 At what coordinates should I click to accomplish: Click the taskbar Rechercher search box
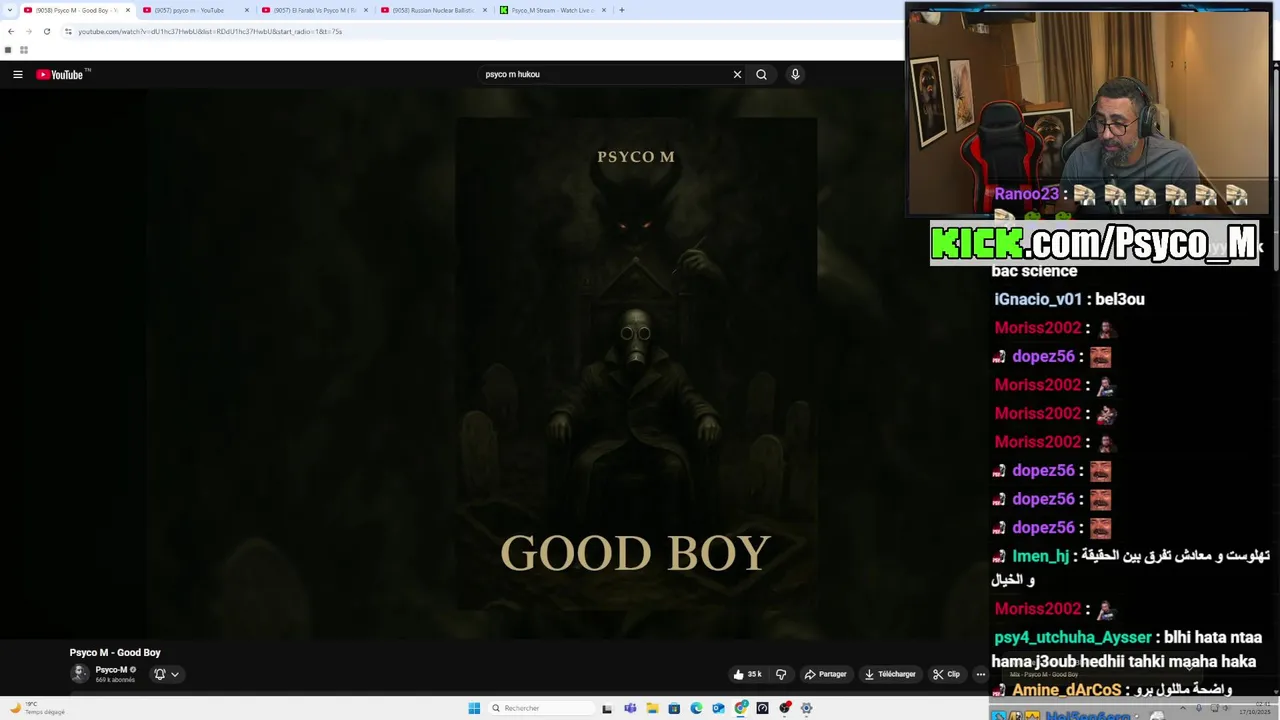(539, 708)
